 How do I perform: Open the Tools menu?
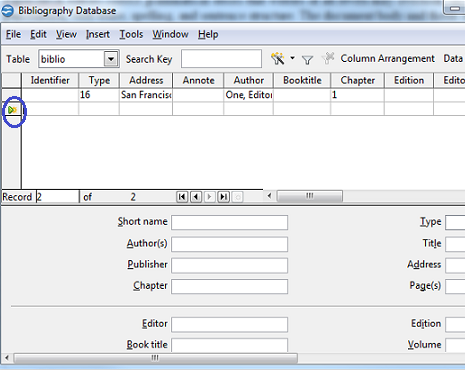(131, 34)
